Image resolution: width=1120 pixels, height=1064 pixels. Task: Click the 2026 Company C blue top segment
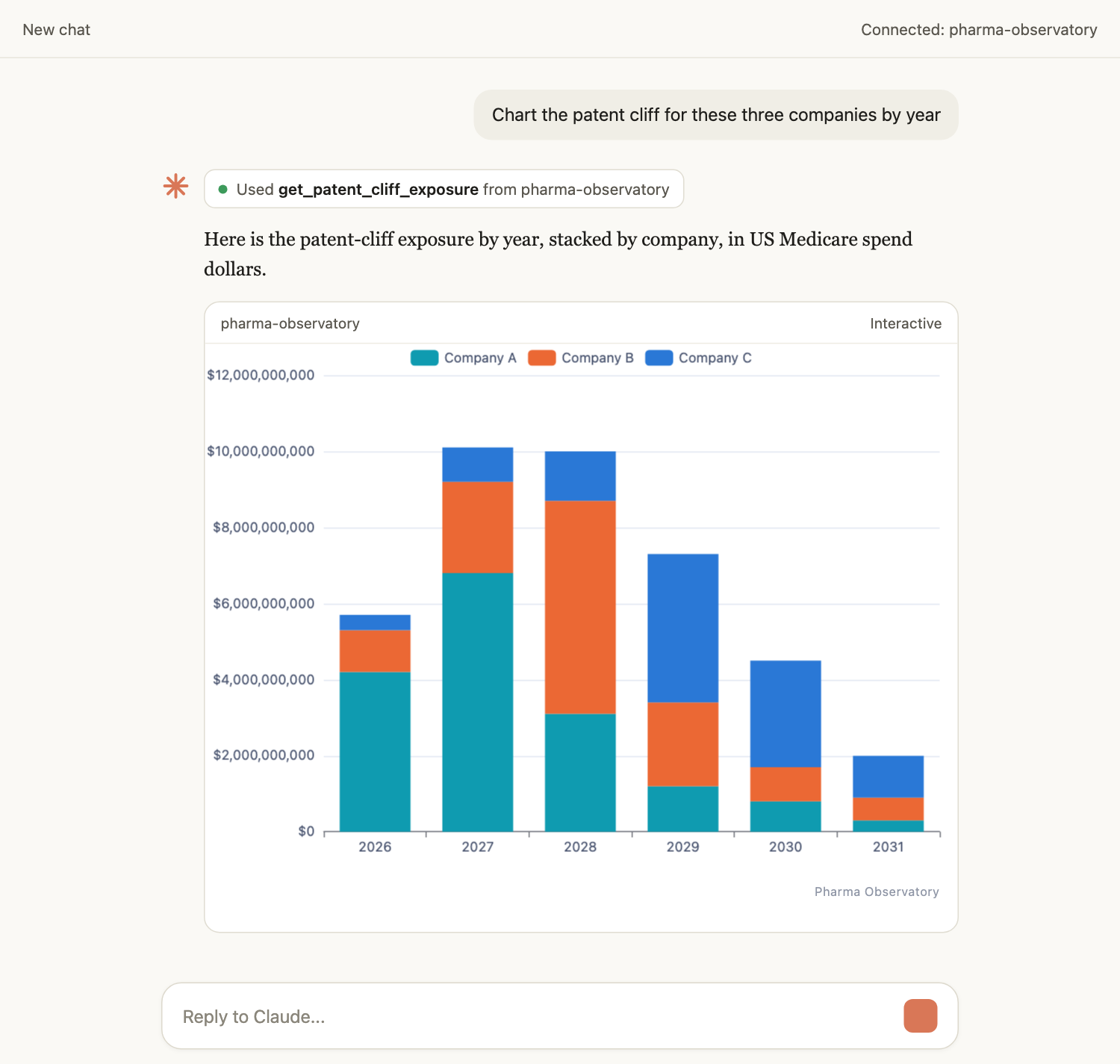[x=375, y=622]
